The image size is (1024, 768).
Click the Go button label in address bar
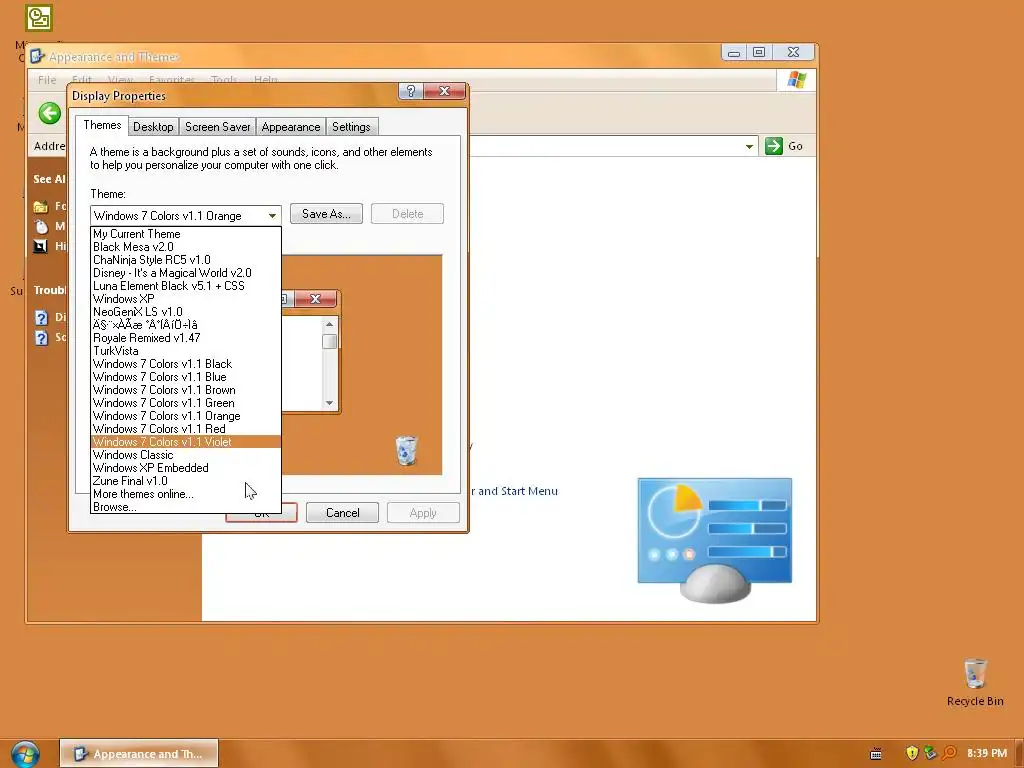(x=795, y=146)
